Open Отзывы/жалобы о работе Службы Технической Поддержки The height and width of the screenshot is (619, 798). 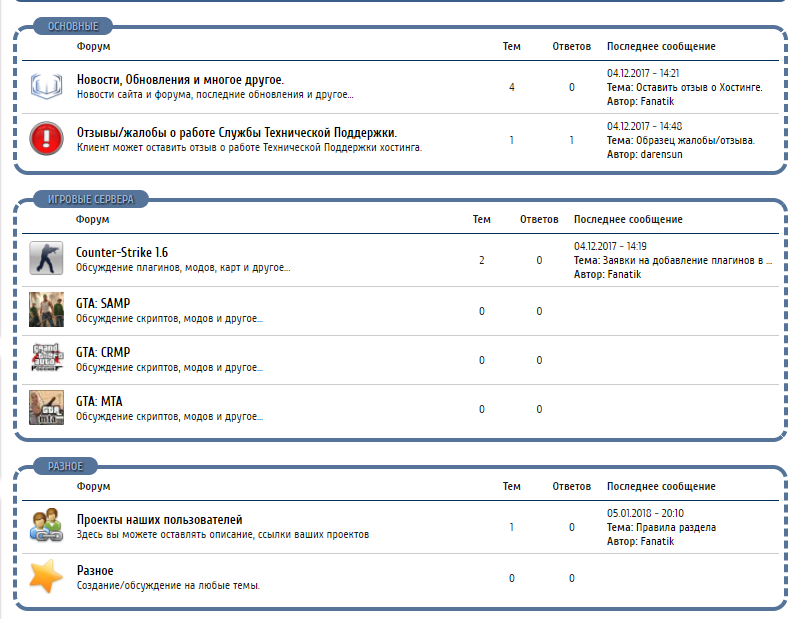[237, 132]
